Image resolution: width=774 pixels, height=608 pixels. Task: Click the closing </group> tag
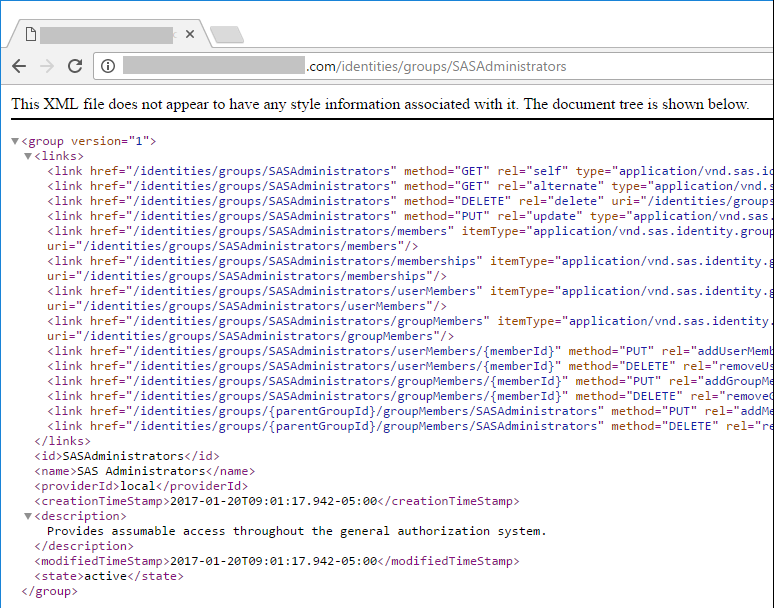tap(49, 591)
